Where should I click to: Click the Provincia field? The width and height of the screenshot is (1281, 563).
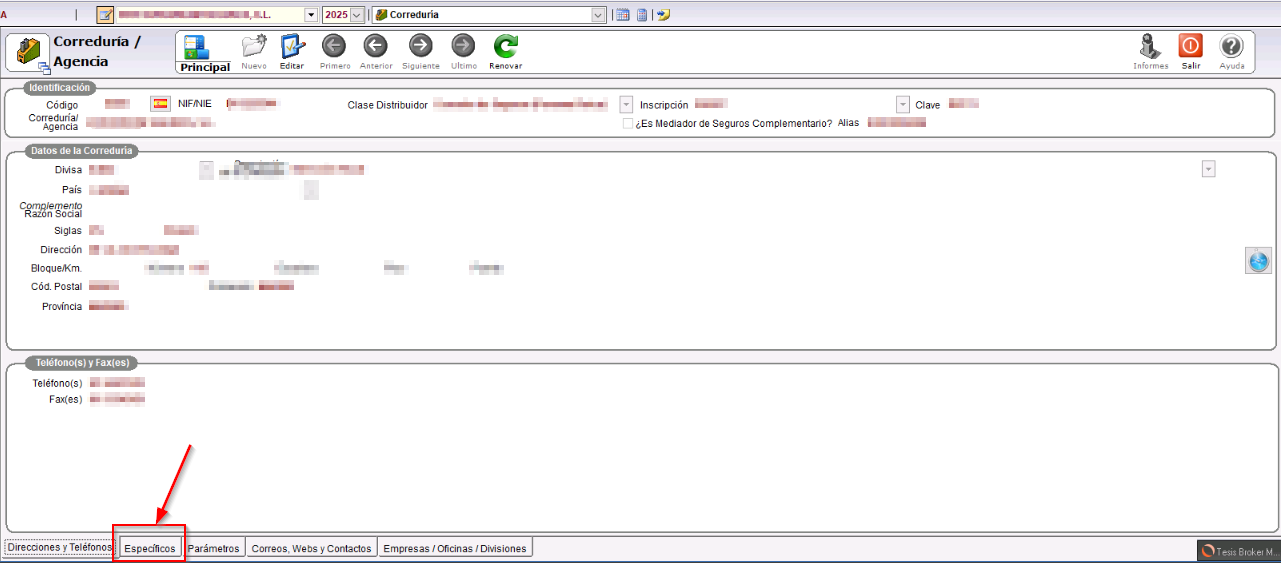(x=108, y=306)
